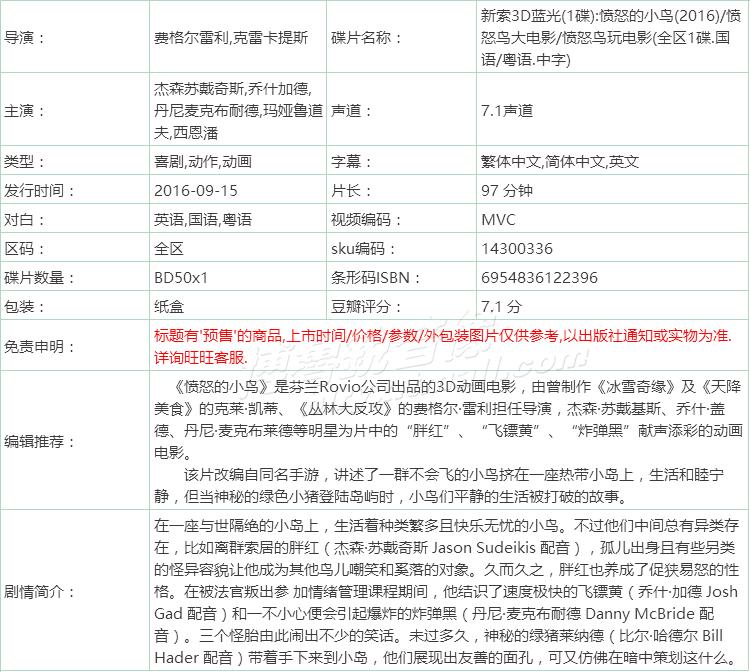The width and height of the screenshot is (750, 672).
Task: Click the paragraph starting 该片改编自同名手游
Action: tap(439, 485)
